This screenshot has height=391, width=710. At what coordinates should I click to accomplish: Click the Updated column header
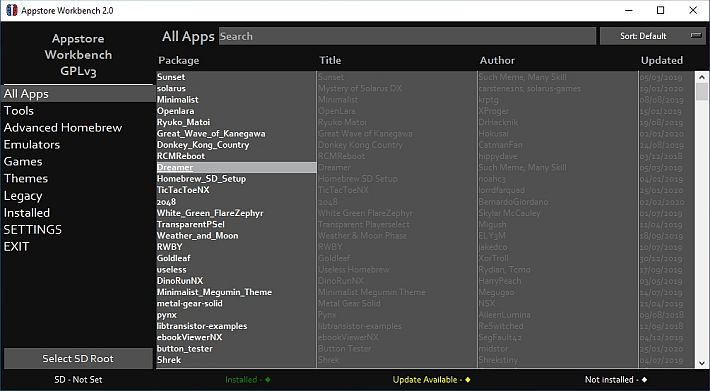662,60
